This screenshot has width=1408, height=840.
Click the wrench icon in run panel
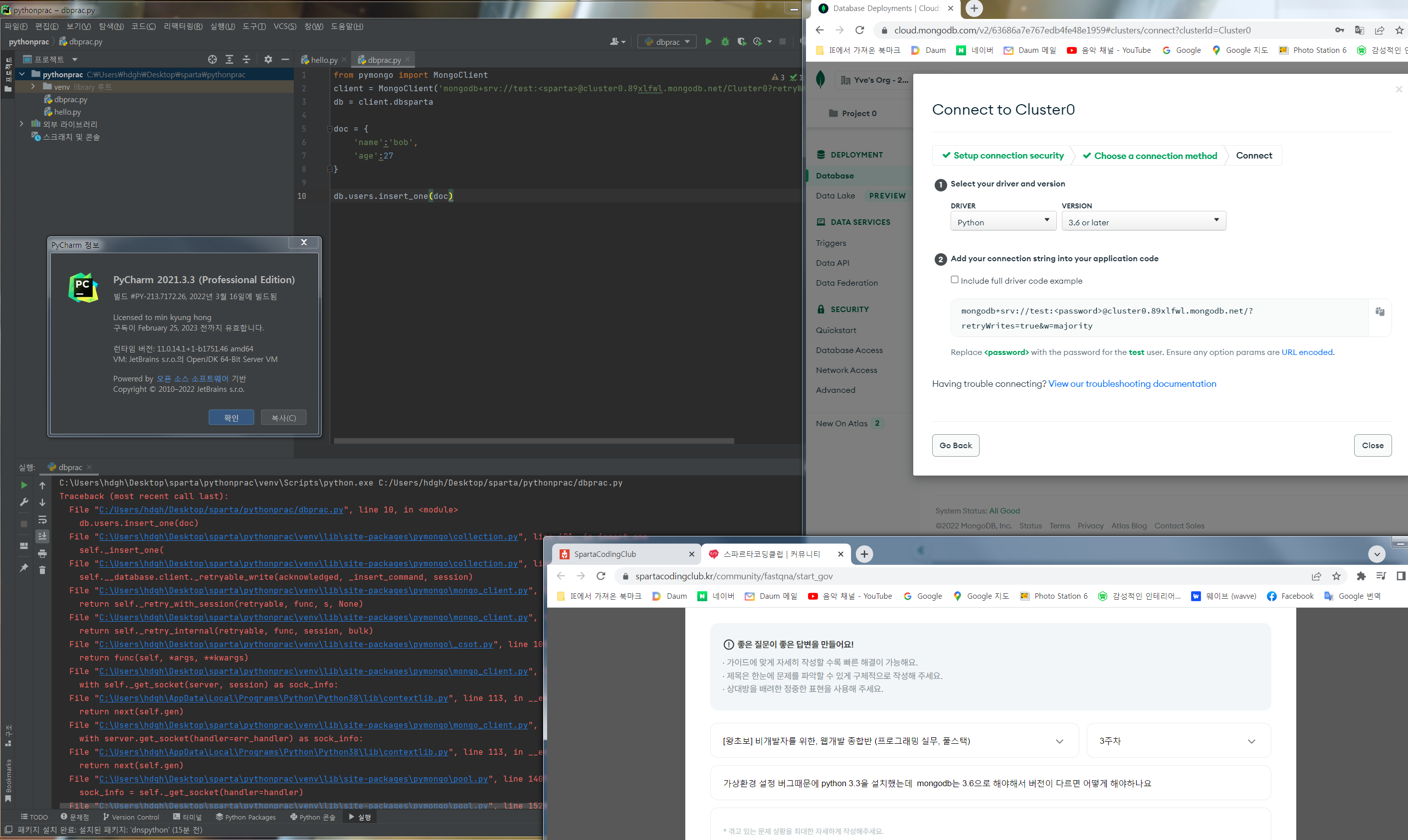tap(24, 502)
